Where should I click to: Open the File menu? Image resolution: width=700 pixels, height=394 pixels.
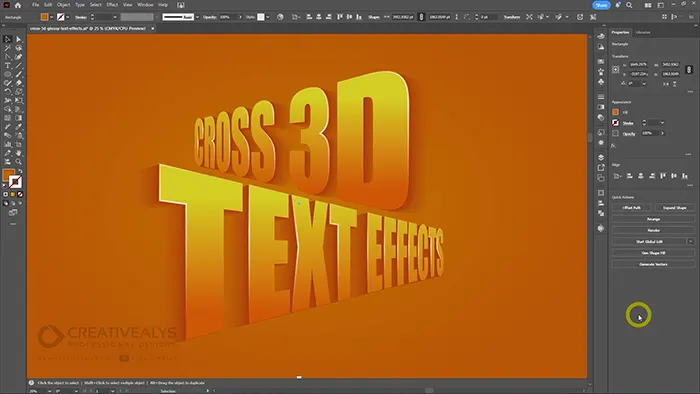[x=35, y=5]
